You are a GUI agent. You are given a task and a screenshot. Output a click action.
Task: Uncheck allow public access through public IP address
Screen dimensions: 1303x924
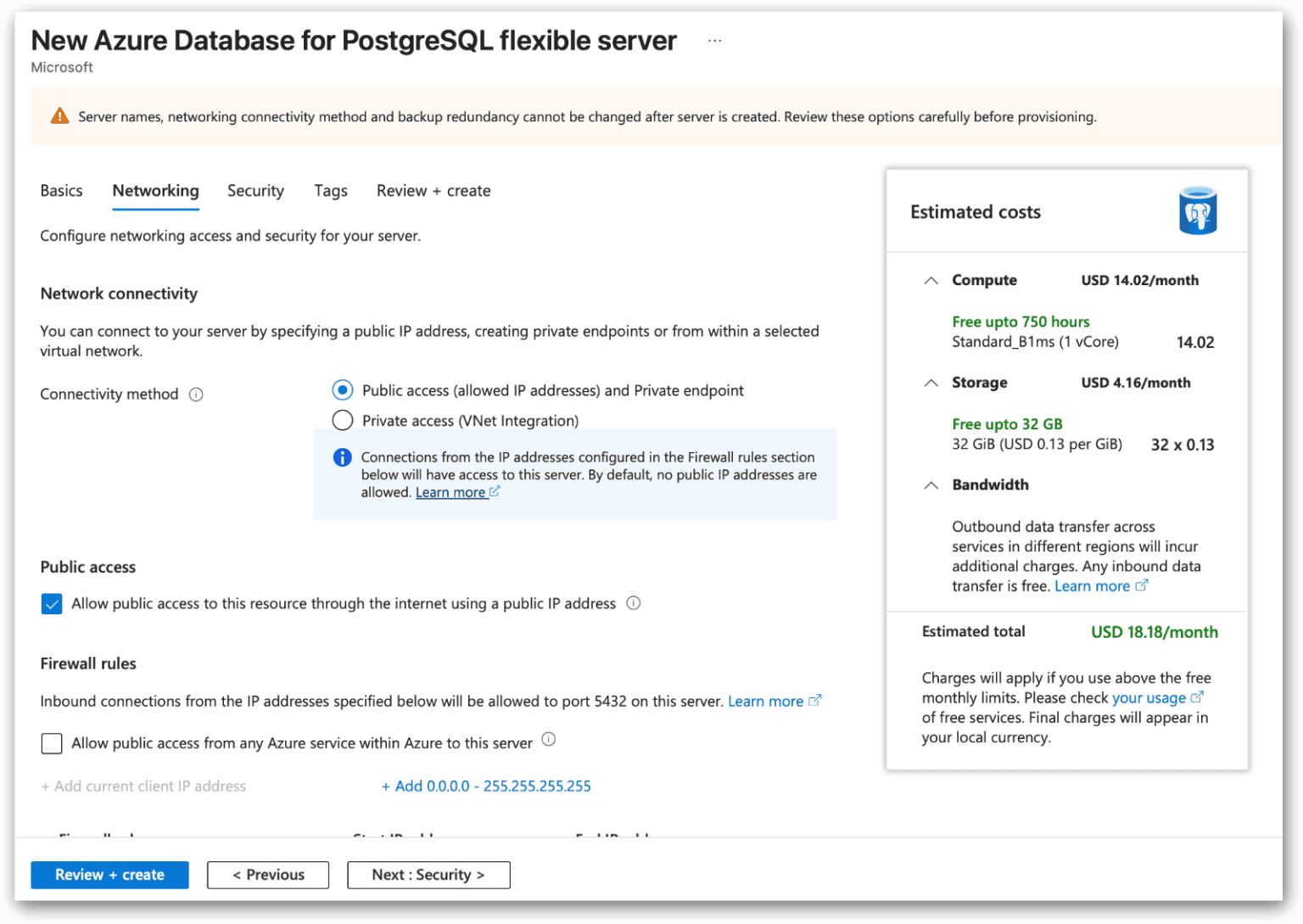pos(52,603)
